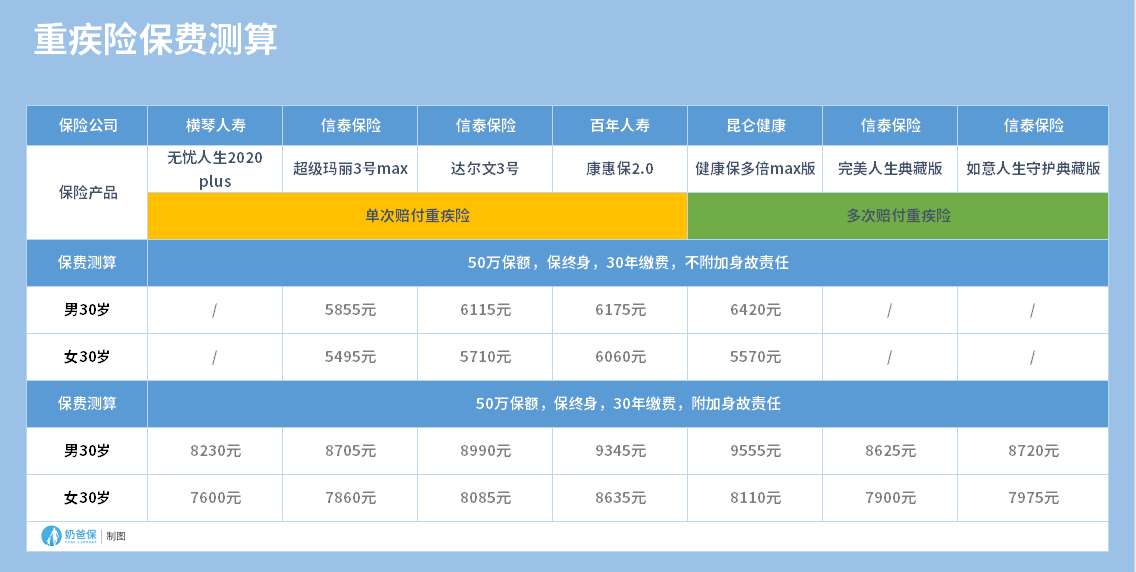Screen dimensions: 1136x572
Task: Click slash cell under 横琴人寿 in 5855元 row
Action: [215, 310]
